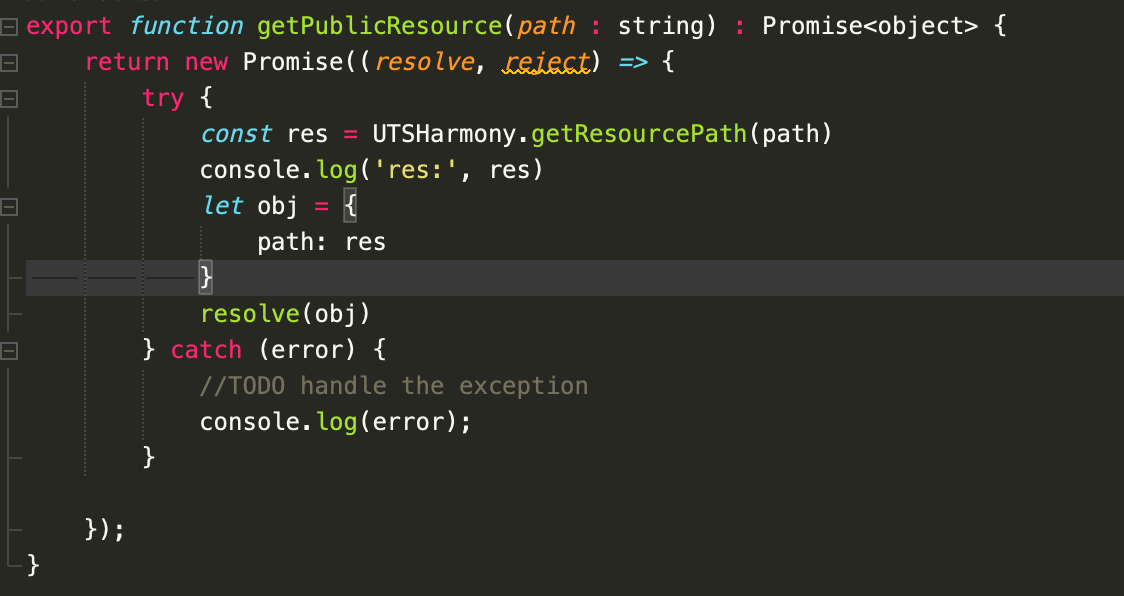The height and width of the screenshot is (596, 1124).
Task: Collapse the catch (error) block fold marker
Action: click(x=9, y=351)
